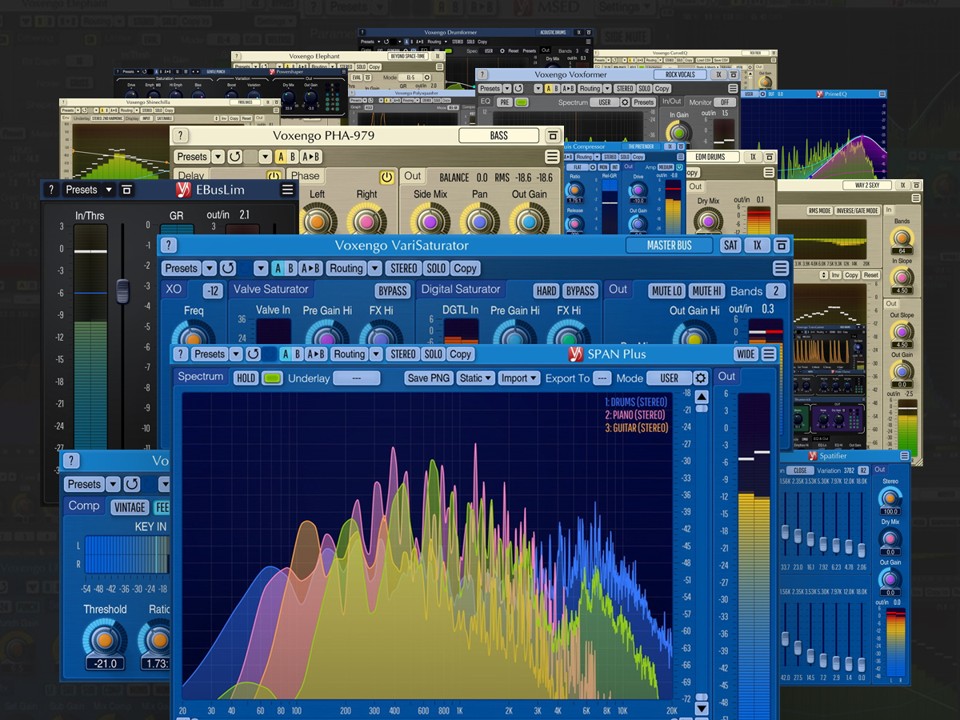Toggle the PHA-979 Delay power button
Viewport: 960px width, 720px height.
click(x=274, y=176)
